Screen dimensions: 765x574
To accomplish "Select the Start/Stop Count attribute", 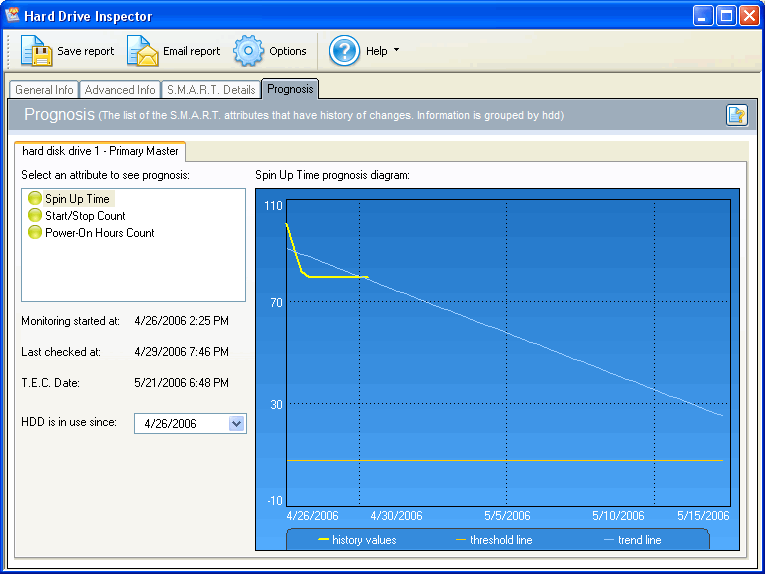I will [85, 216].
